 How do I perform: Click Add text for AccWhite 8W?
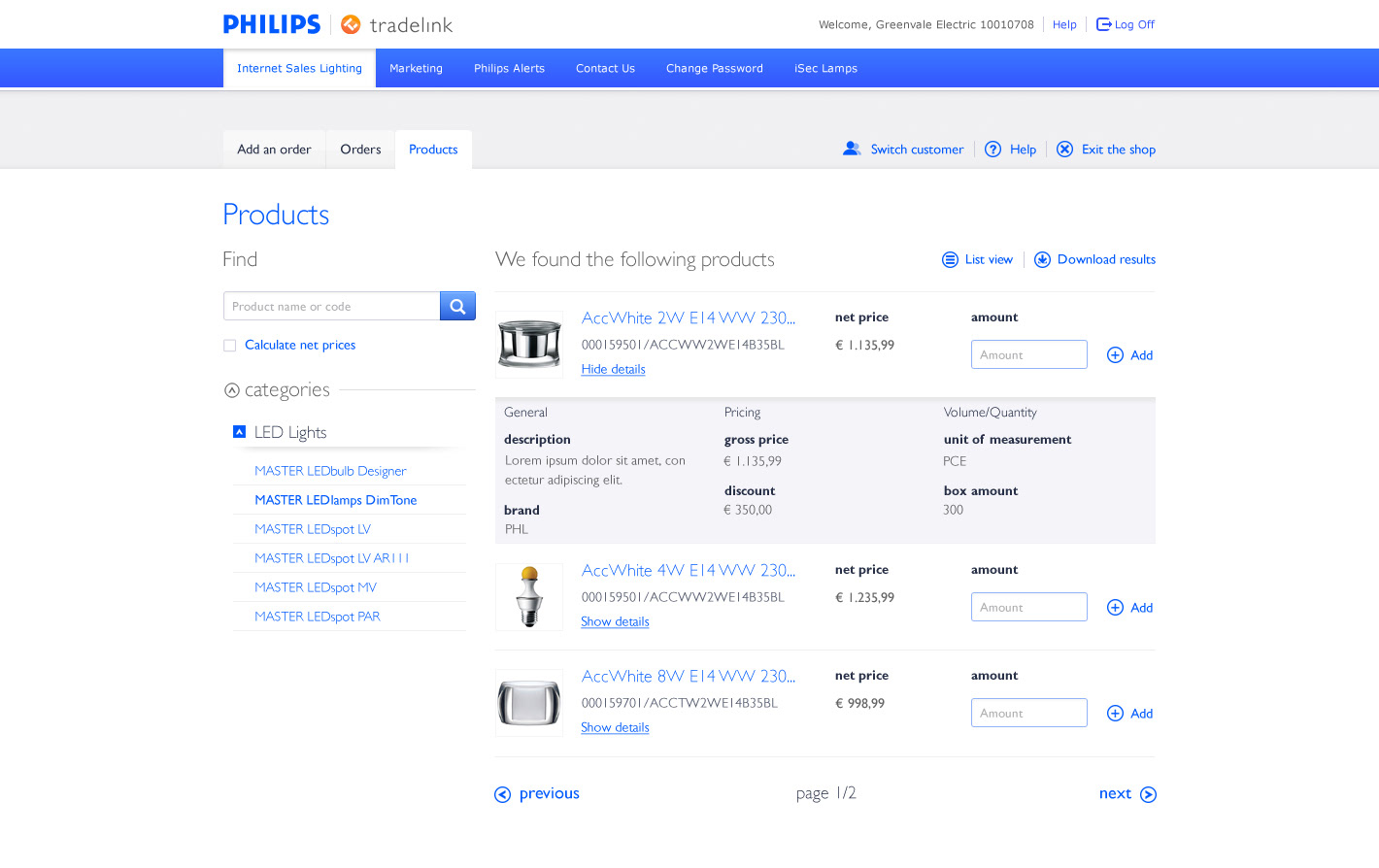click(1142, 714)
